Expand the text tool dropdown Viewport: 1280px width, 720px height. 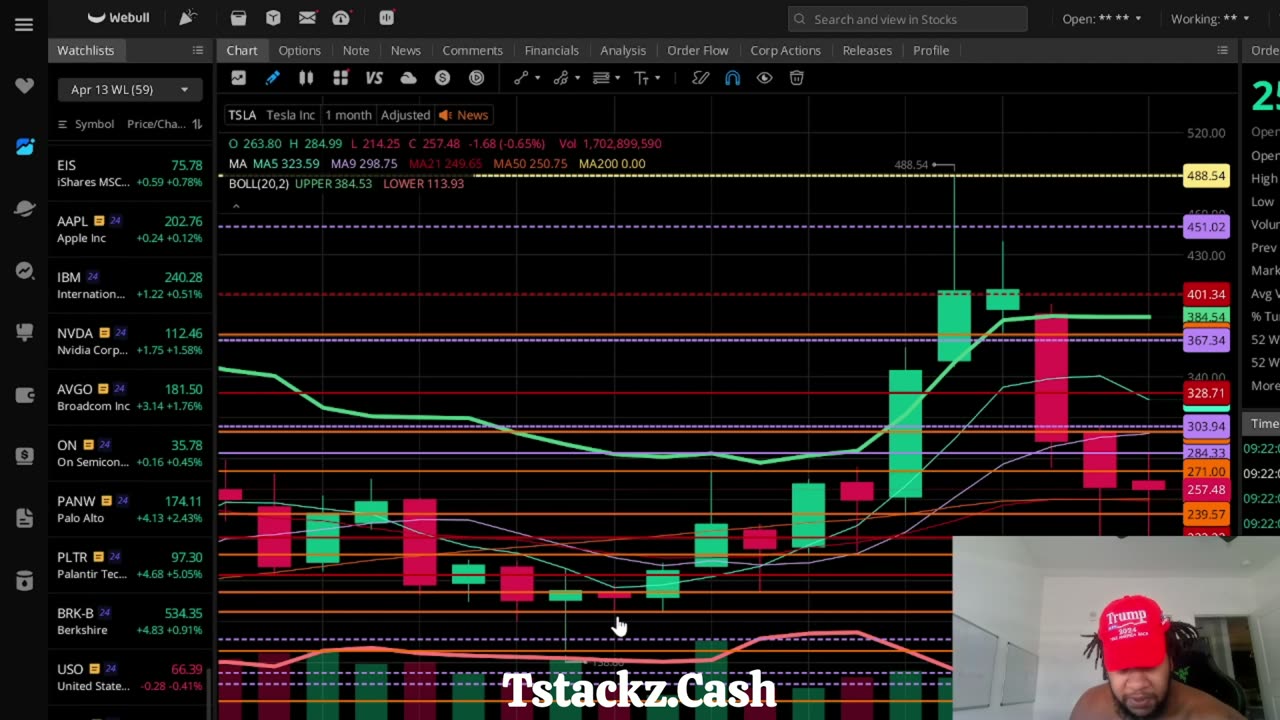tap(657, 78)
